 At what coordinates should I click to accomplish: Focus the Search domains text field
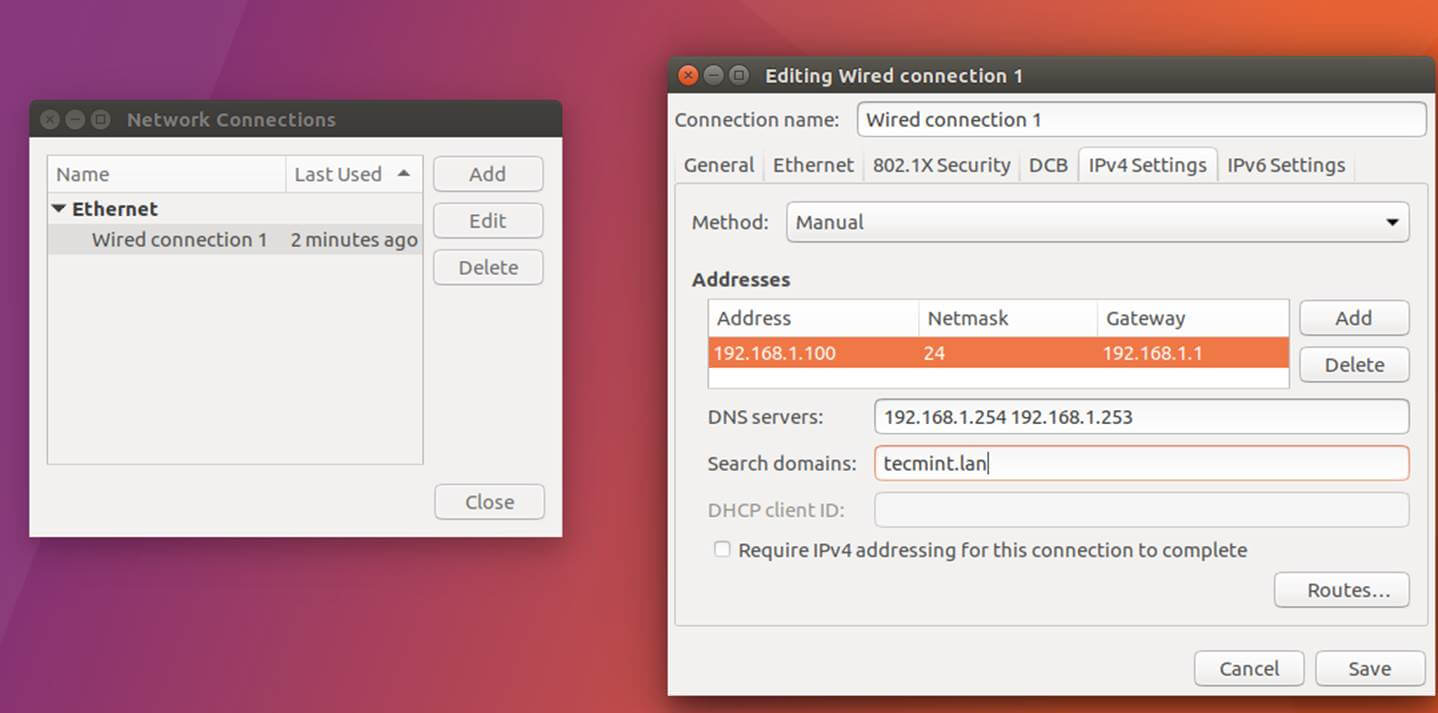click(x=1141, y=464)
